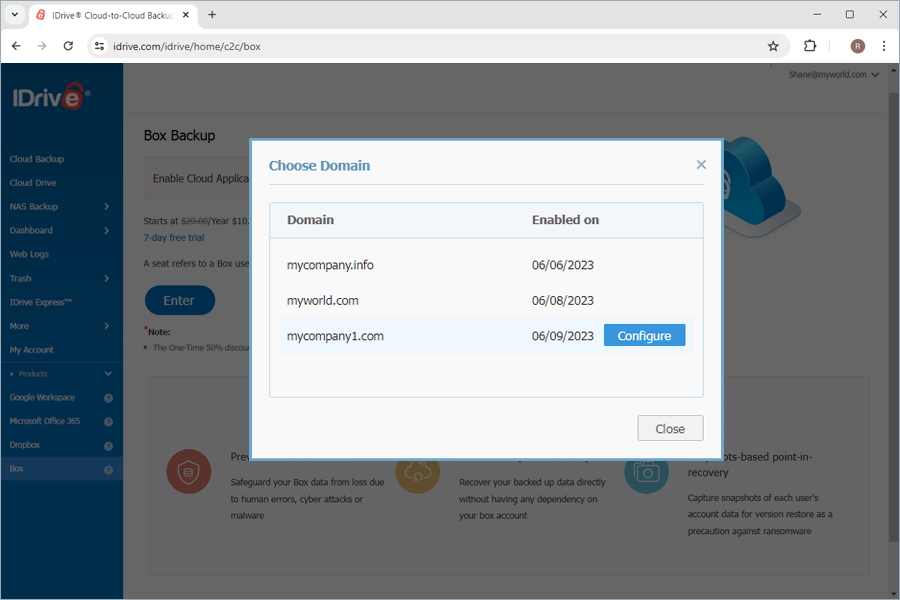Click help icon next to Microsoft Office 365
This screenshot has width=900, height=600.
108,422
